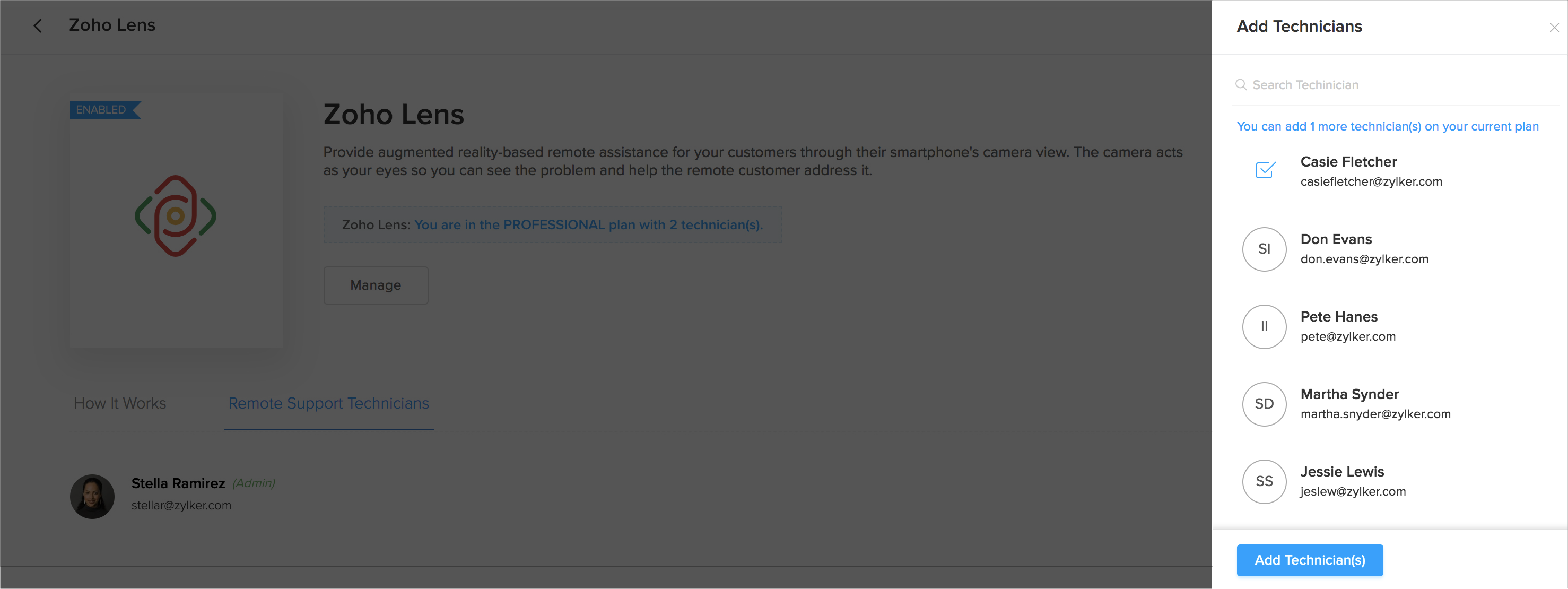Switch to Remote Support Technicians tab

coord(329,403)
